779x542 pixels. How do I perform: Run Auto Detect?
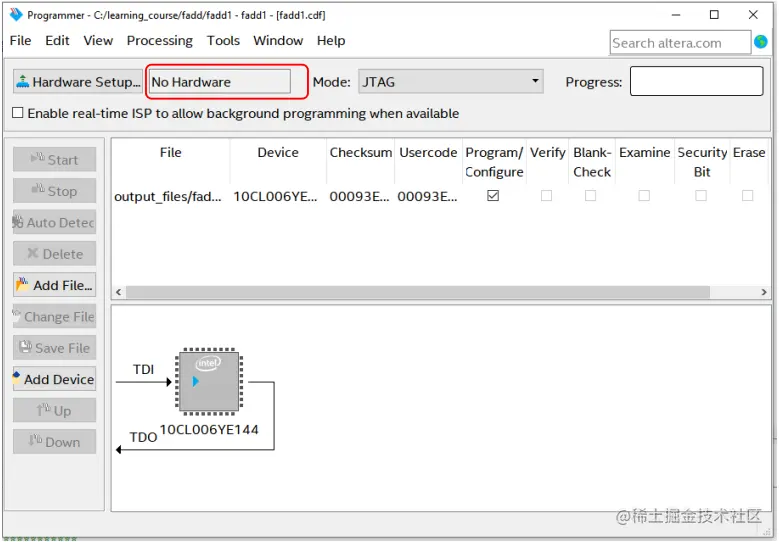[x=55, y=222]
